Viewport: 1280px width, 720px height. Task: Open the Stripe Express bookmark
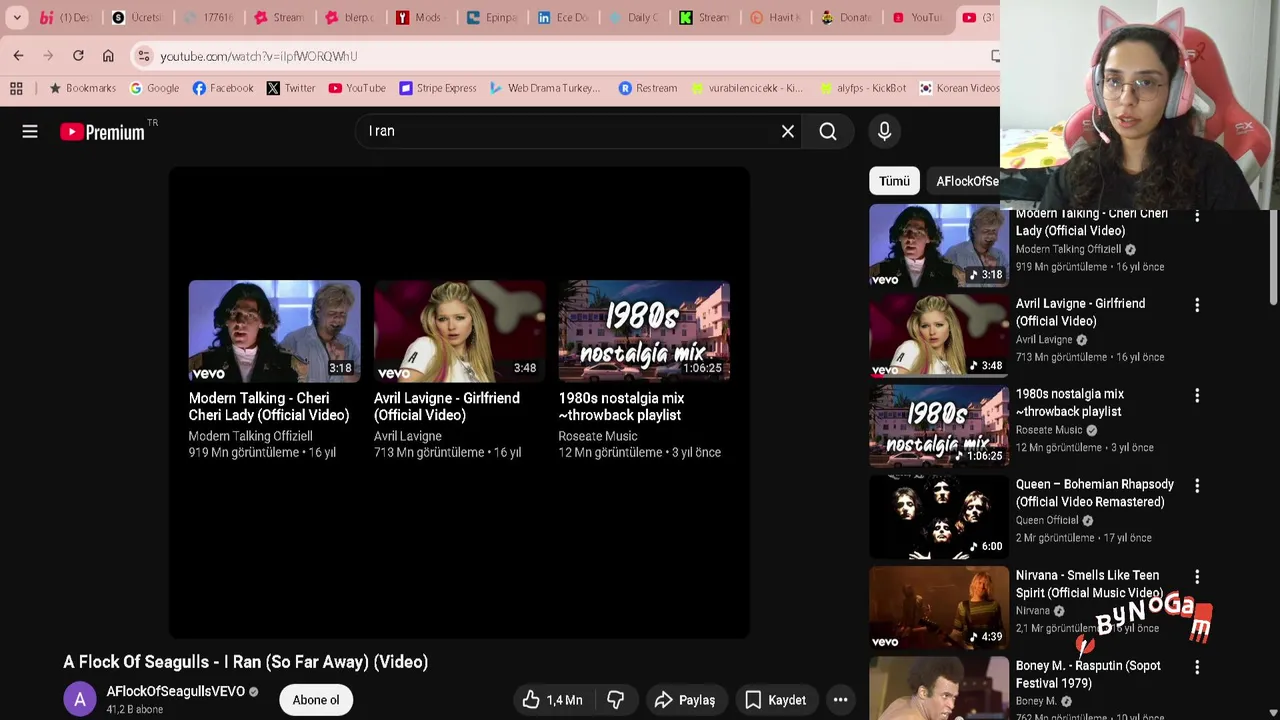[438, 88]
